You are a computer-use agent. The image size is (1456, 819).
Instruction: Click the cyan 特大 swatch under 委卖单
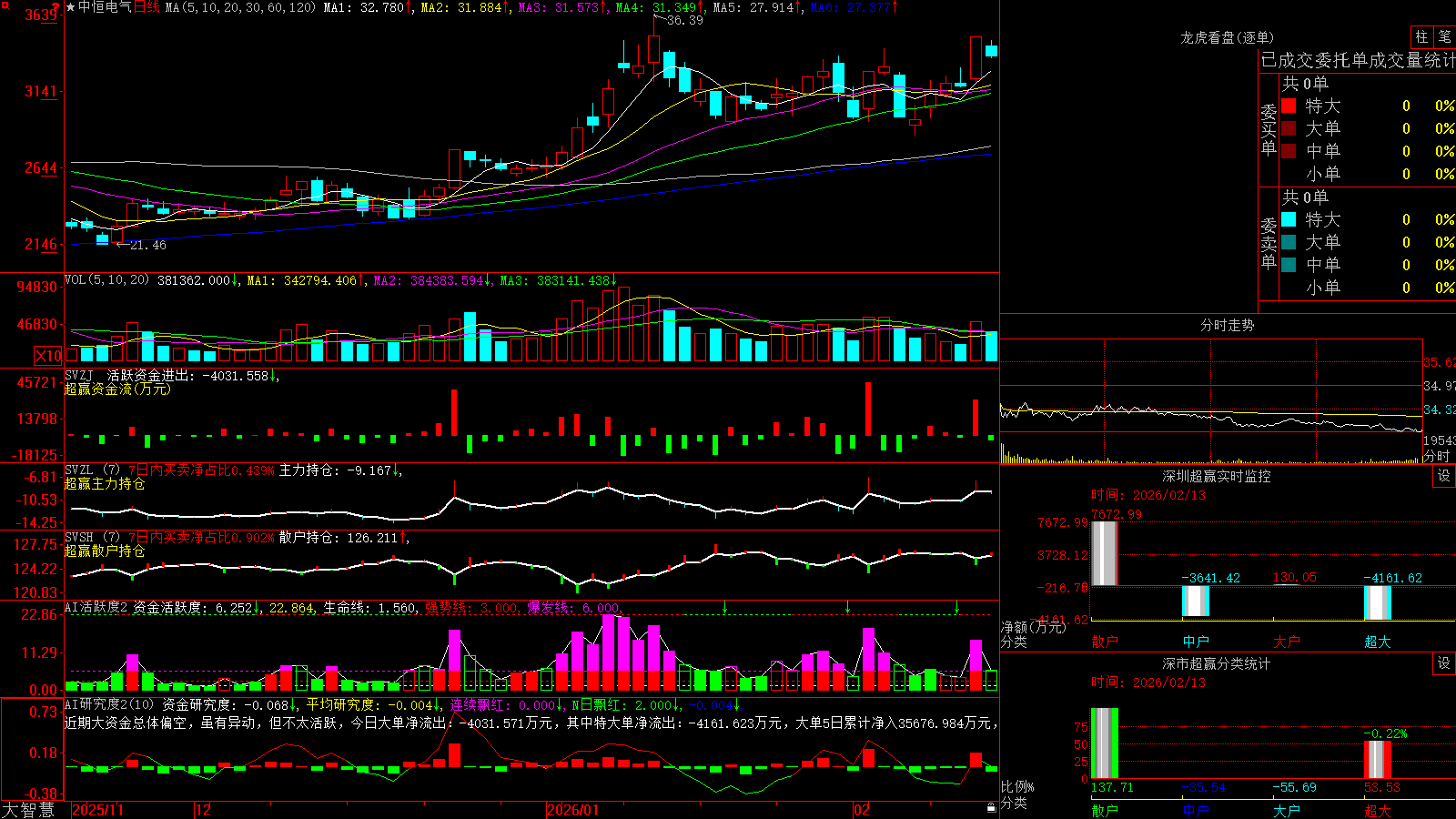click(x=1289, y=219)
